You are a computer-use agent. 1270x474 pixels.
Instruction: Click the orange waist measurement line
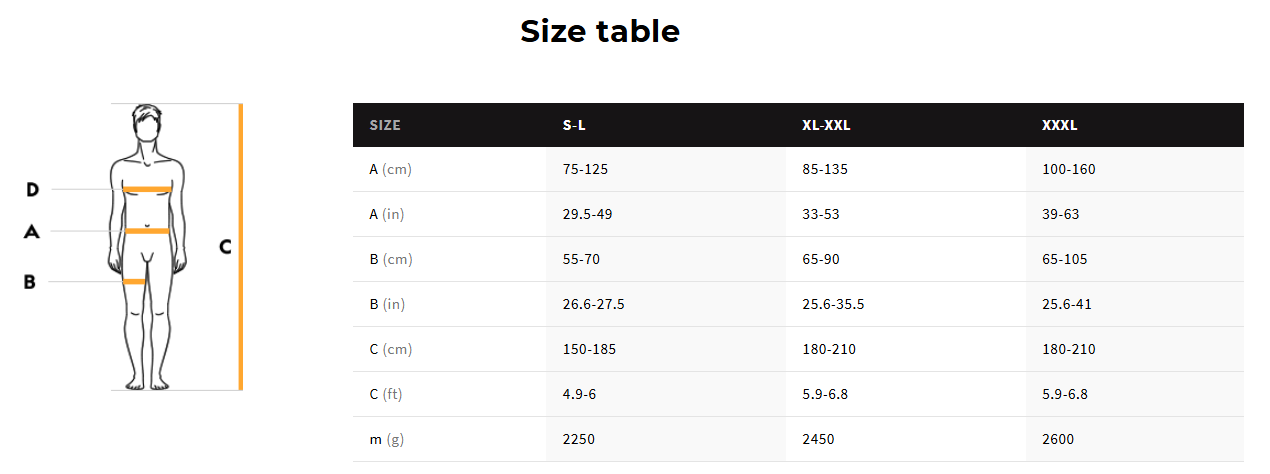[147, 231]
